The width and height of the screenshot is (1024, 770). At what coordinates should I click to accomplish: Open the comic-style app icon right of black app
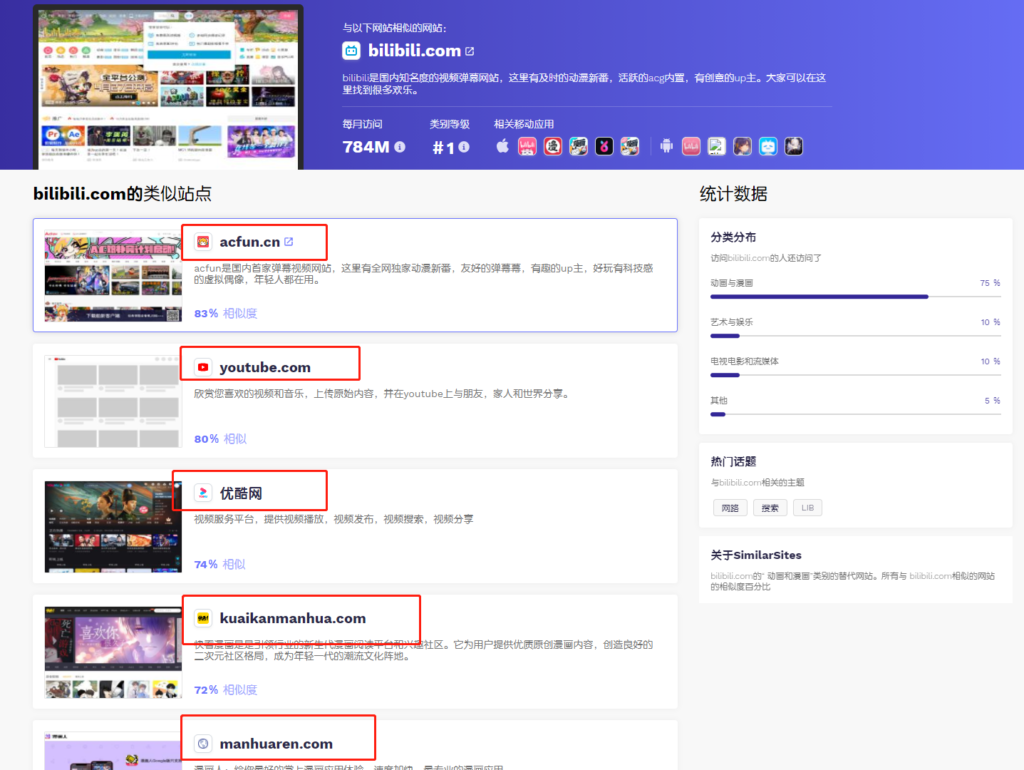(x=630, y=146)
